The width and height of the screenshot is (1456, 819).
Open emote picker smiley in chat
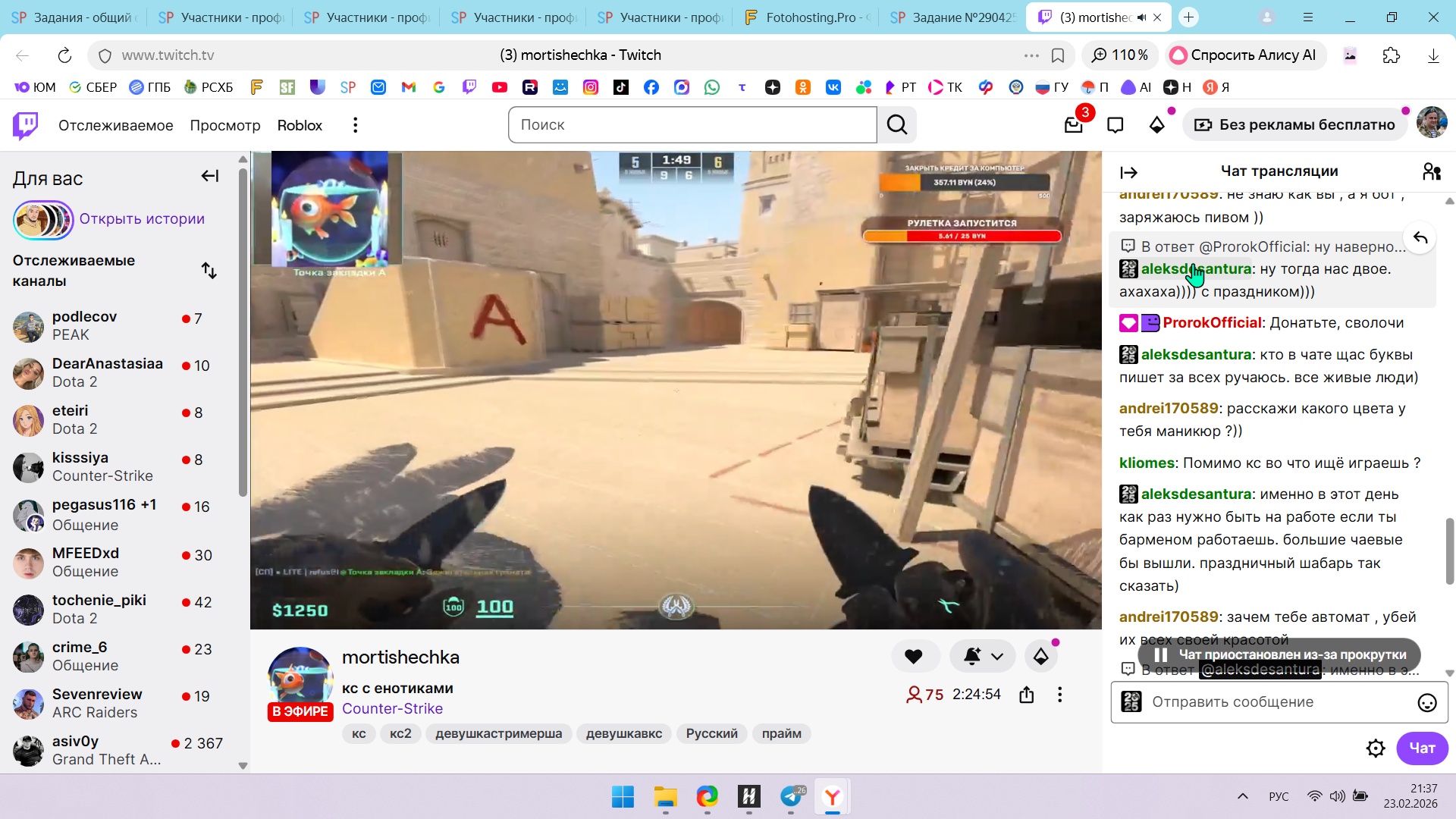(1426, 703)
